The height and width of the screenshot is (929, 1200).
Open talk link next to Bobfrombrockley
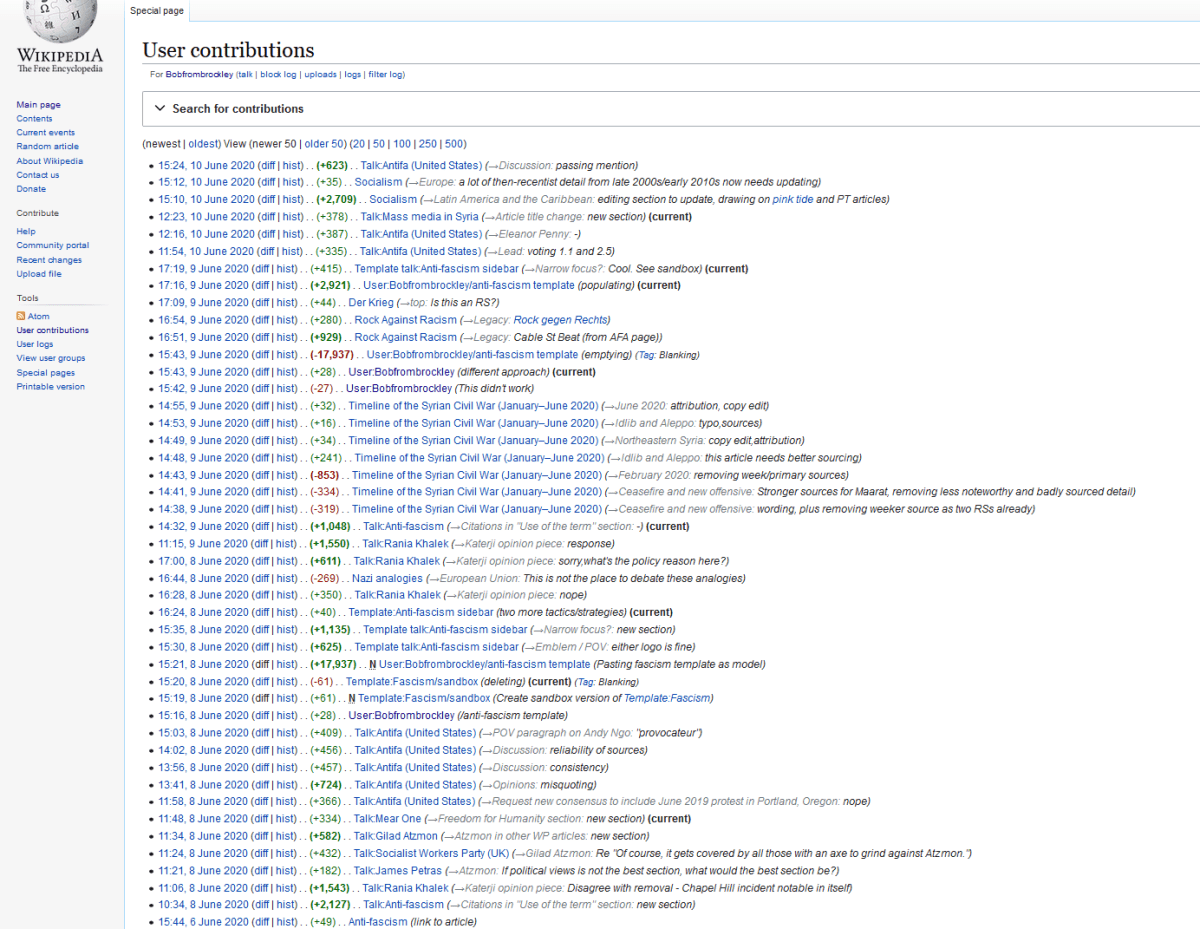pos(245,74)
